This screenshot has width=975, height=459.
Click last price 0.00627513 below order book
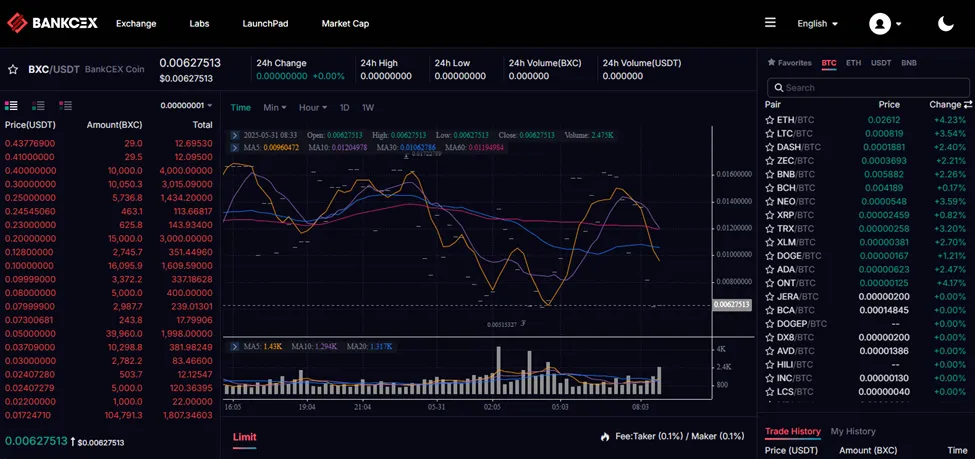coord(36,441)
